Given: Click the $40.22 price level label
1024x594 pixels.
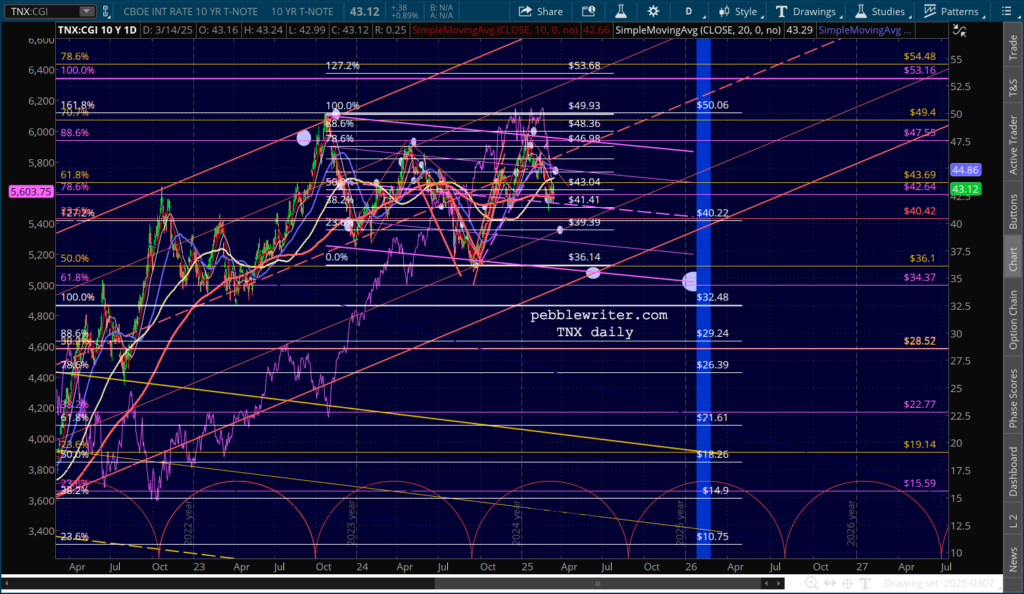Looking at the screenshot, I should (712, 213).
